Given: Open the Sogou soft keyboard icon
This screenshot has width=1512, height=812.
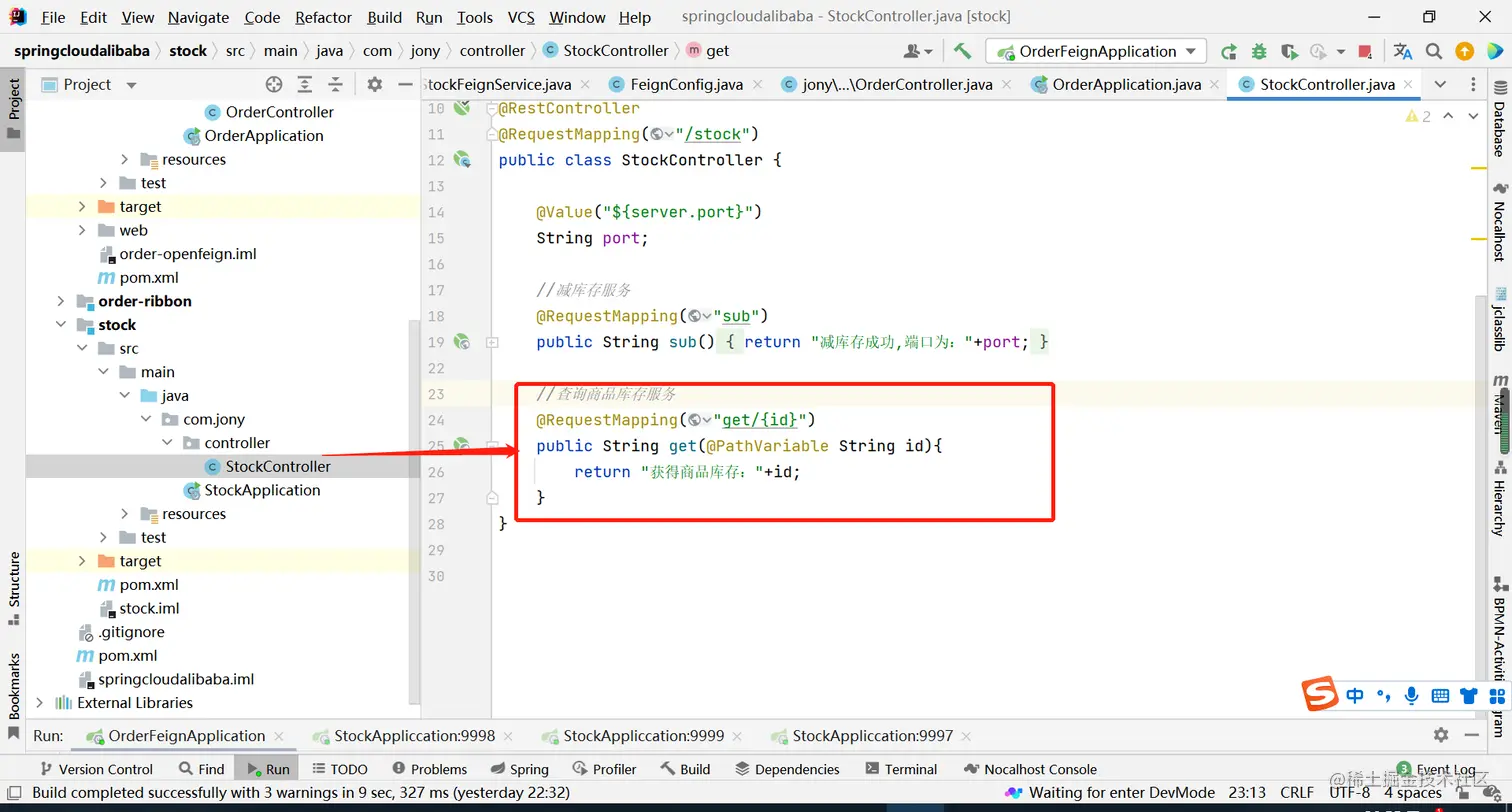Looking at the screenshot, I should click(x=1441, y=695).
